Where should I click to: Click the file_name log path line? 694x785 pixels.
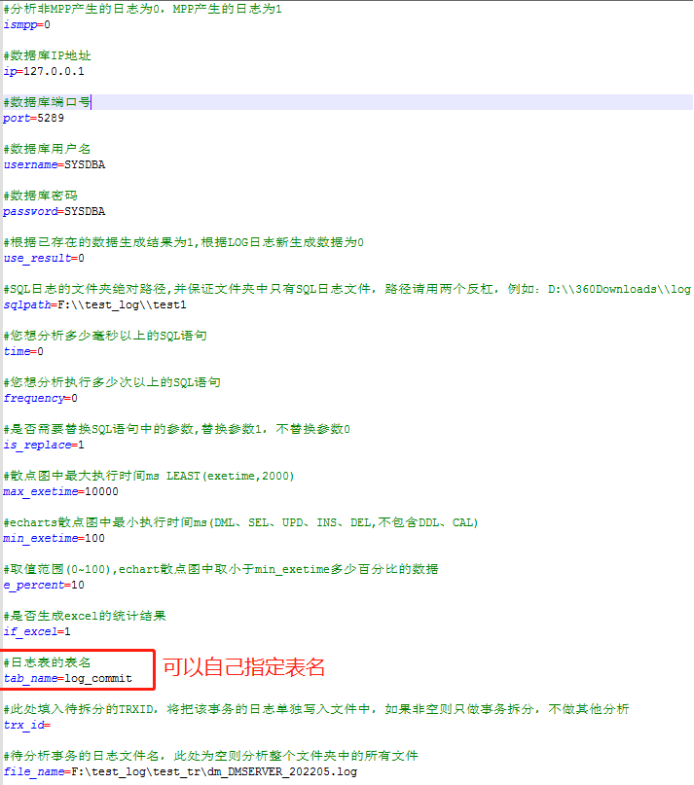[180, 772]
